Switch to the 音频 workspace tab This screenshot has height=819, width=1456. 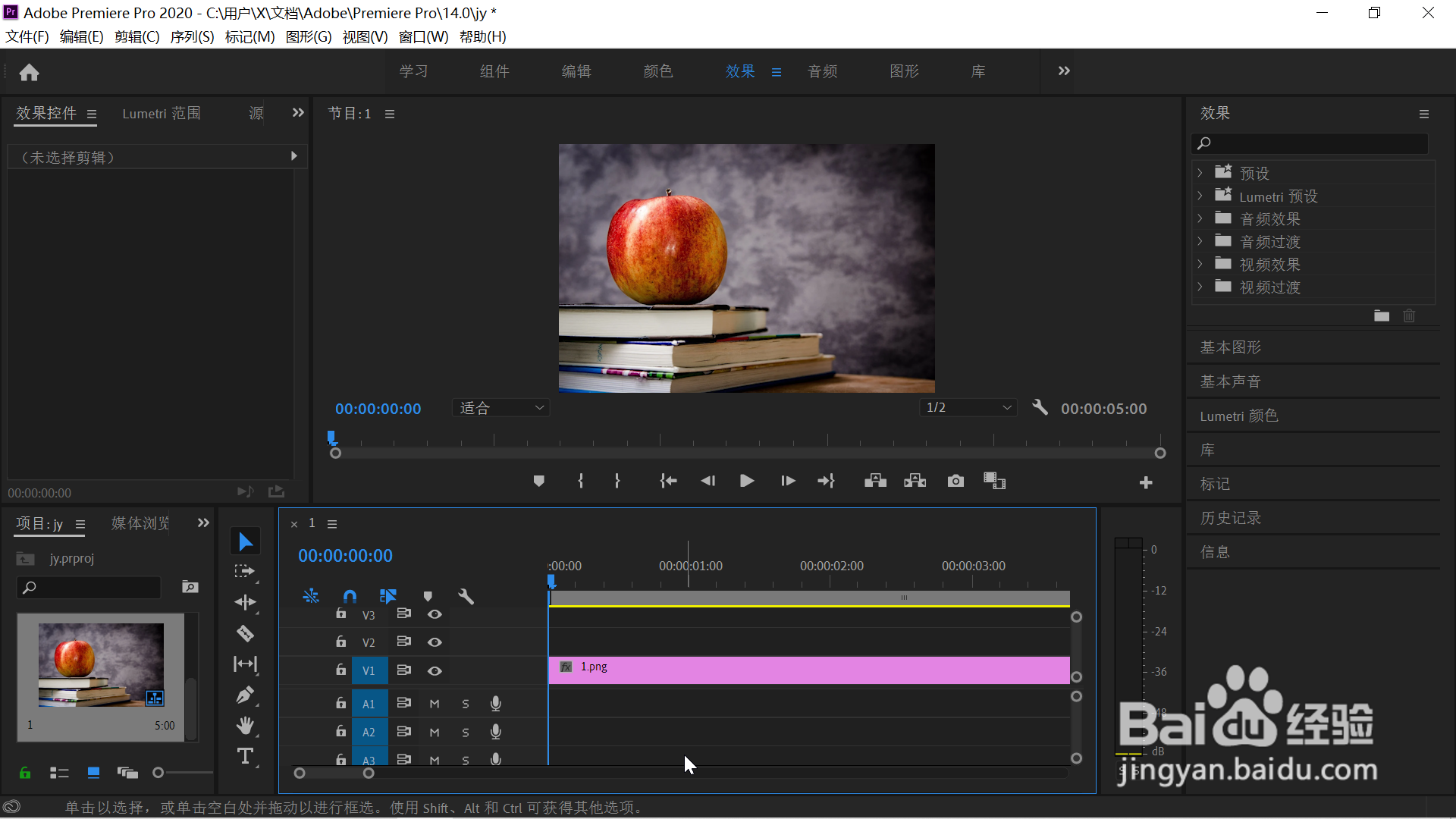(822, 71)
